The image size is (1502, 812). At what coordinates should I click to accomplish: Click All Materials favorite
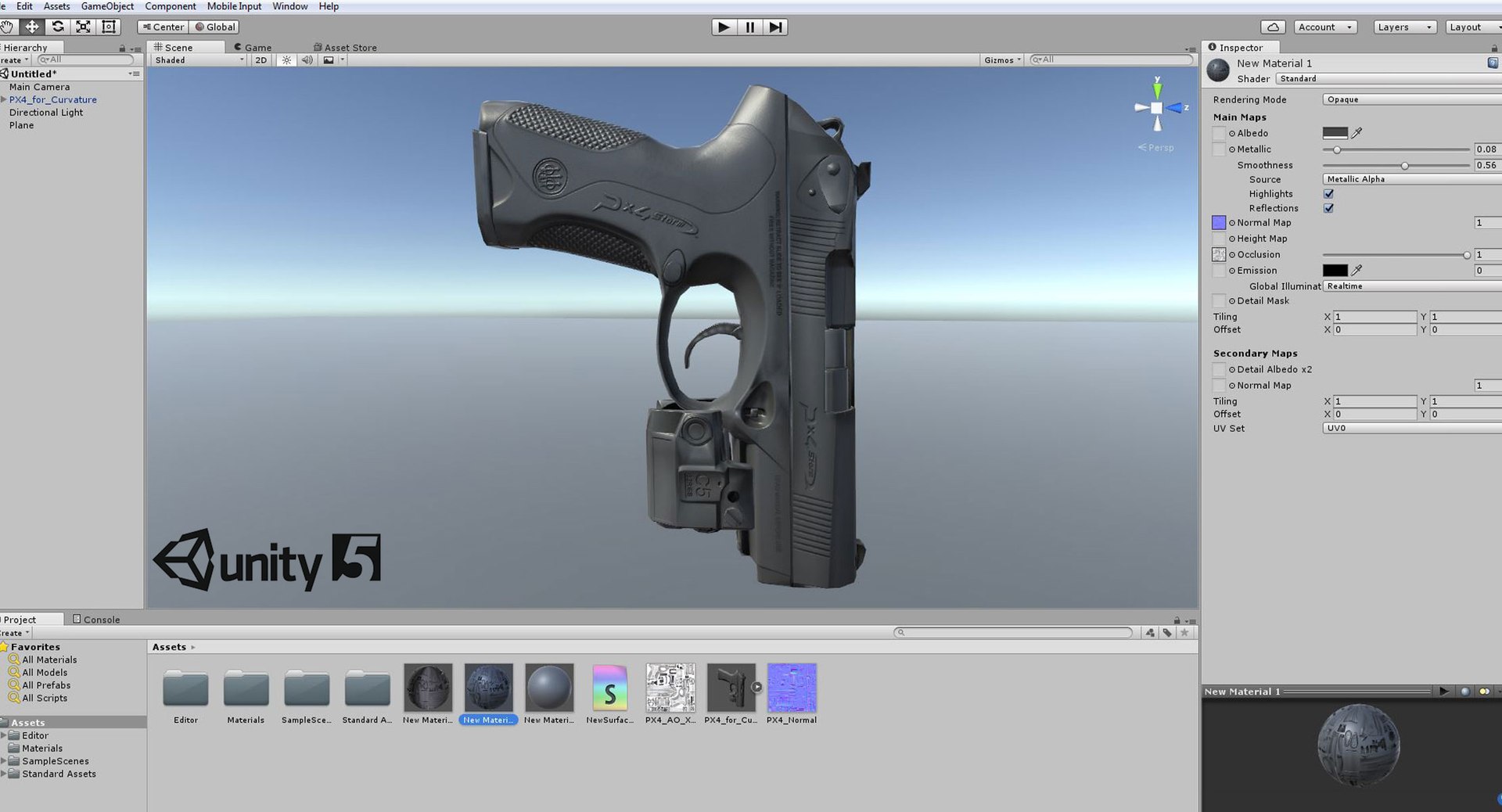coord(49,659)
